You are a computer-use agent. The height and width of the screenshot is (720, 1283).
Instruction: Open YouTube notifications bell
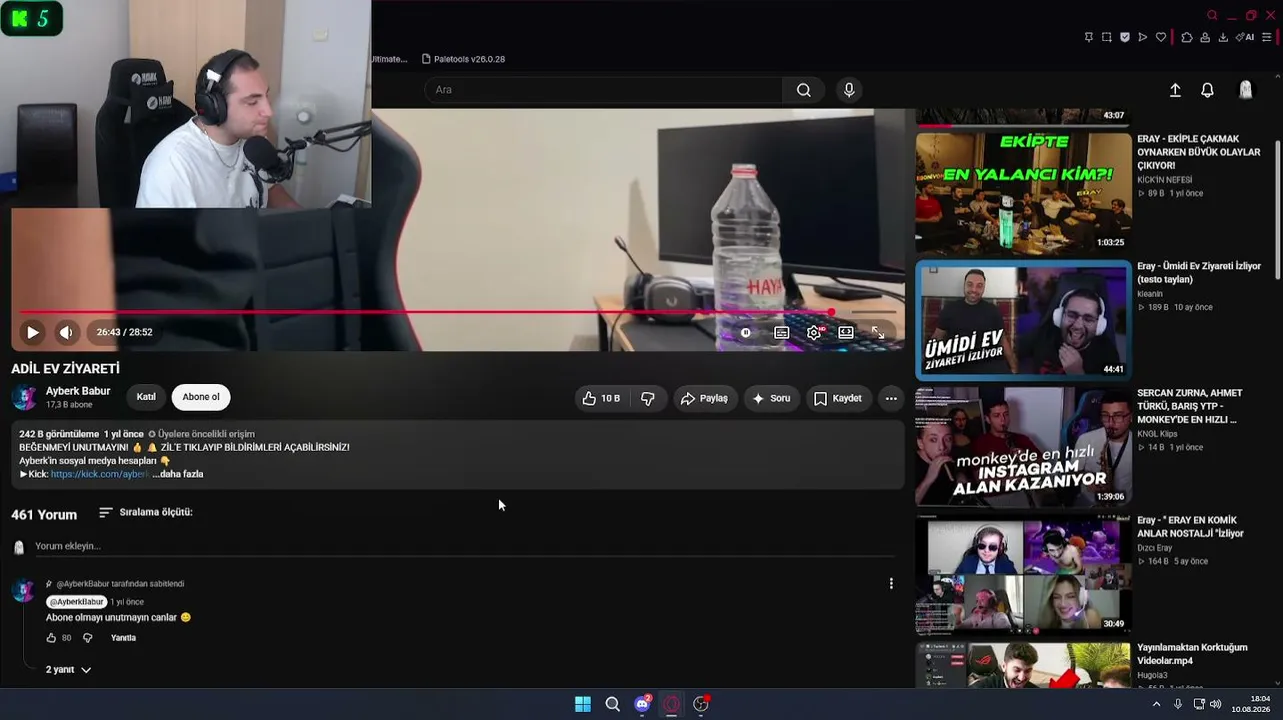coord(1207,90)
